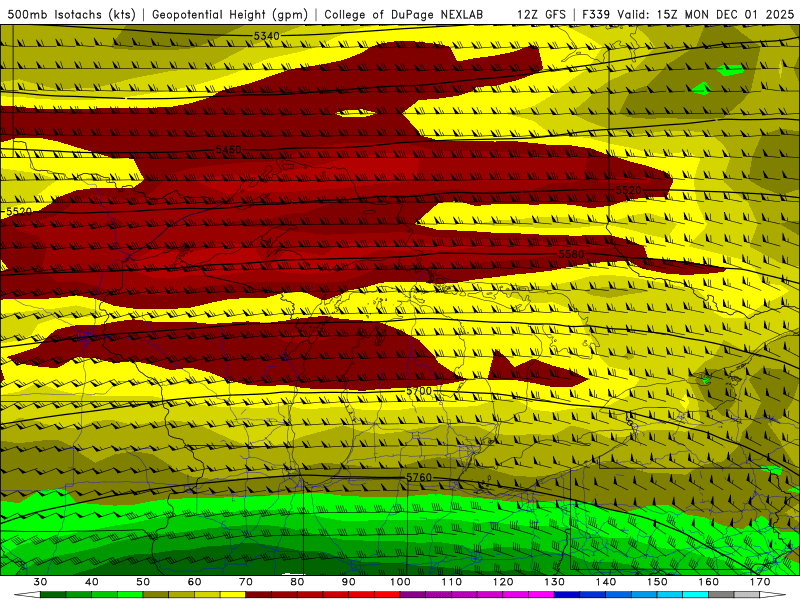Click the 80 value on the color scale
This screenshot has height=600, width=800.
297,582
